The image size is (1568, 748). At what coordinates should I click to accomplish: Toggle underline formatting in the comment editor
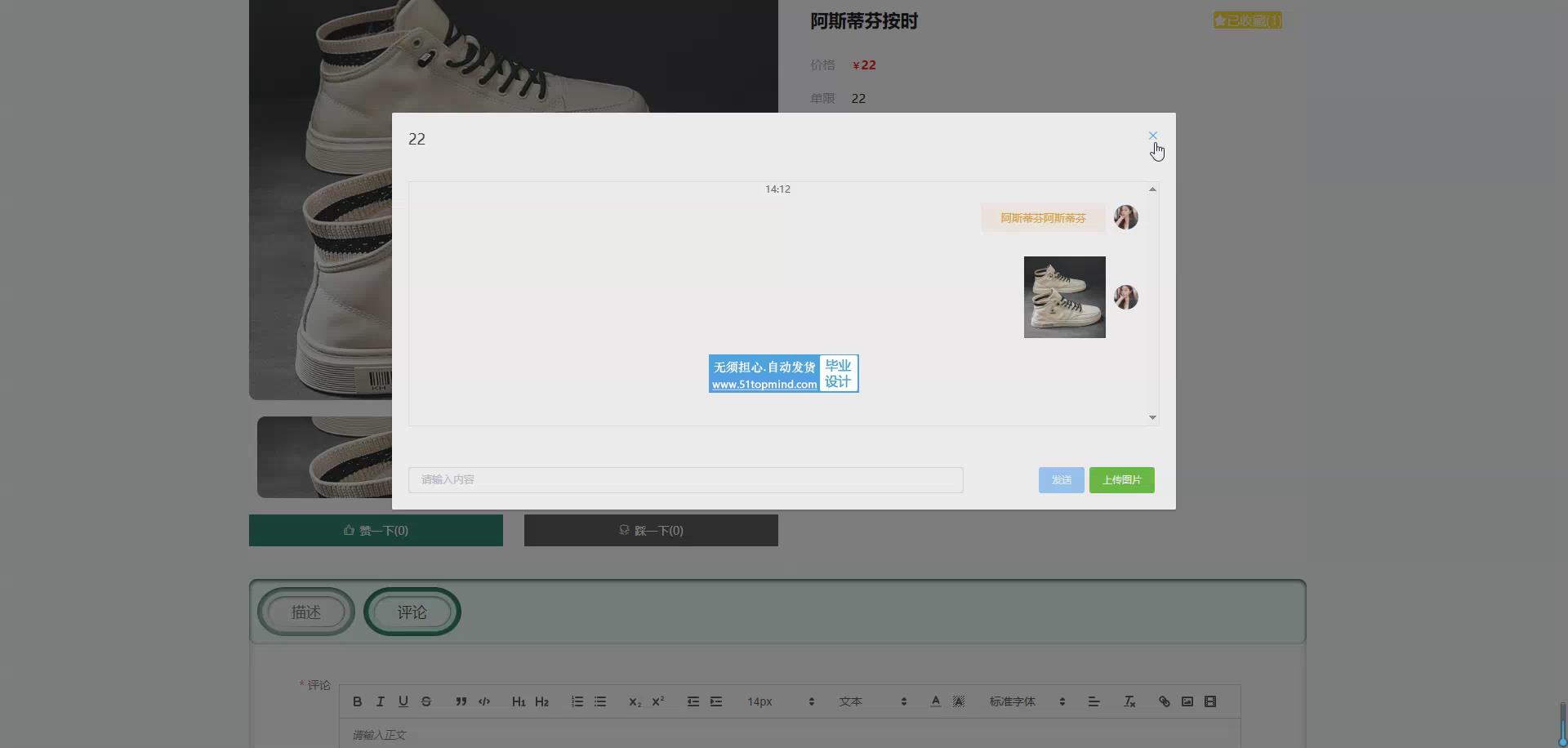(x=403, y=701)
